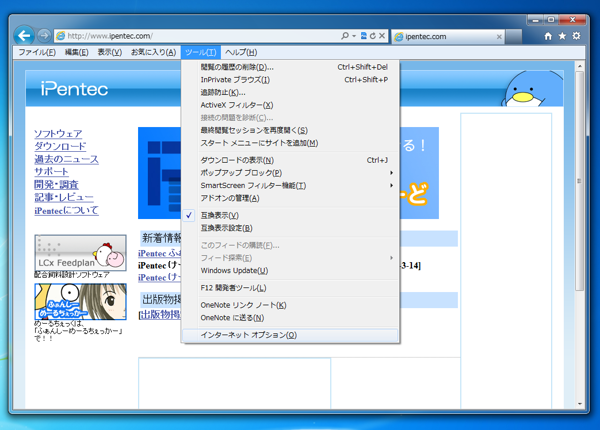Click the compatibility view icon in address bar
Viewport: 600px width, 430px height.
click(x=364, y=36)
